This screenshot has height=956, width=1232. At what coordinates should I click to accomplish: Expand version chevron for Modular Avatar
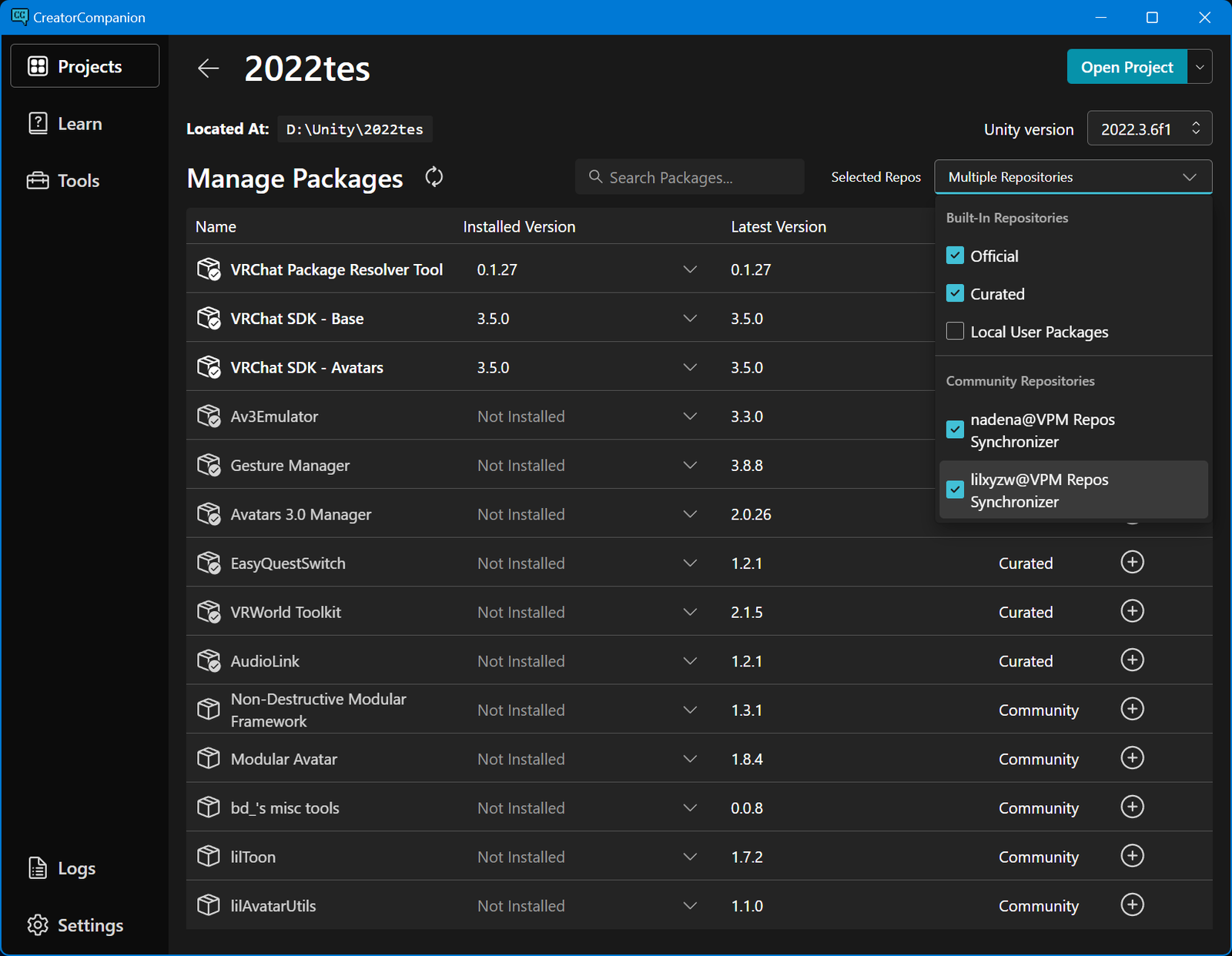pos(690,759)
